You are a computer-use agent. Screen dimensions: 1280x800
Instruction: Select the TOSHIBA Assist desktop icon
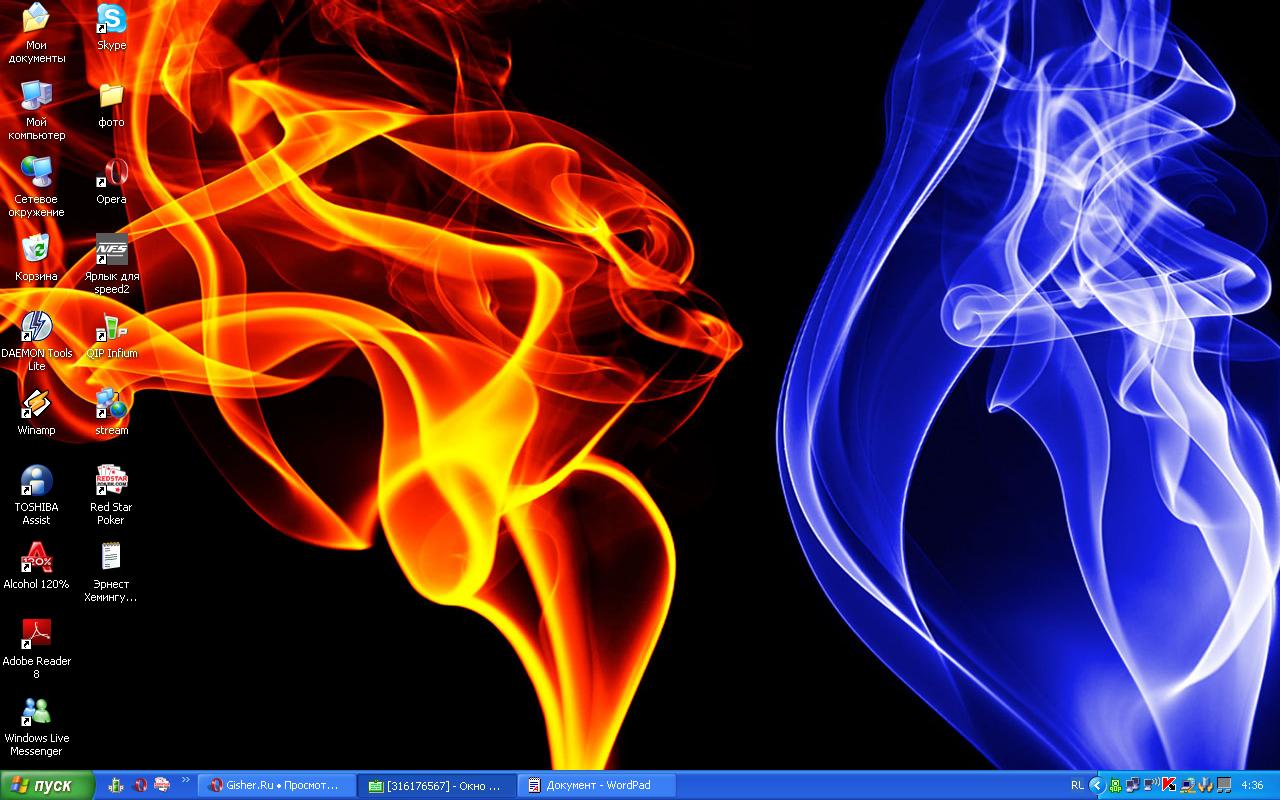click(x=36, y=481)
